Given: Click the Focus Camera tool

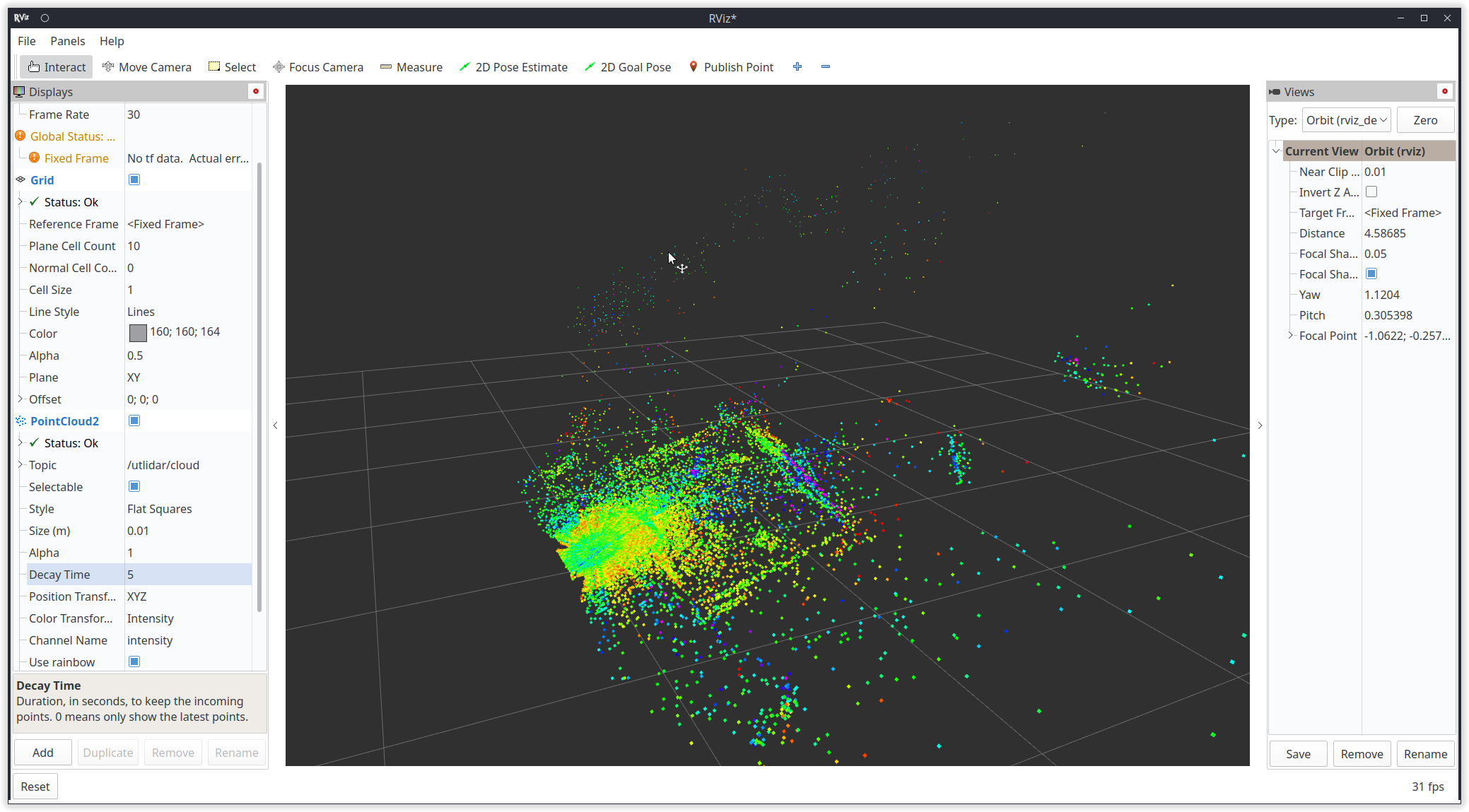Looking at the screenshot, I should point(318,67).
